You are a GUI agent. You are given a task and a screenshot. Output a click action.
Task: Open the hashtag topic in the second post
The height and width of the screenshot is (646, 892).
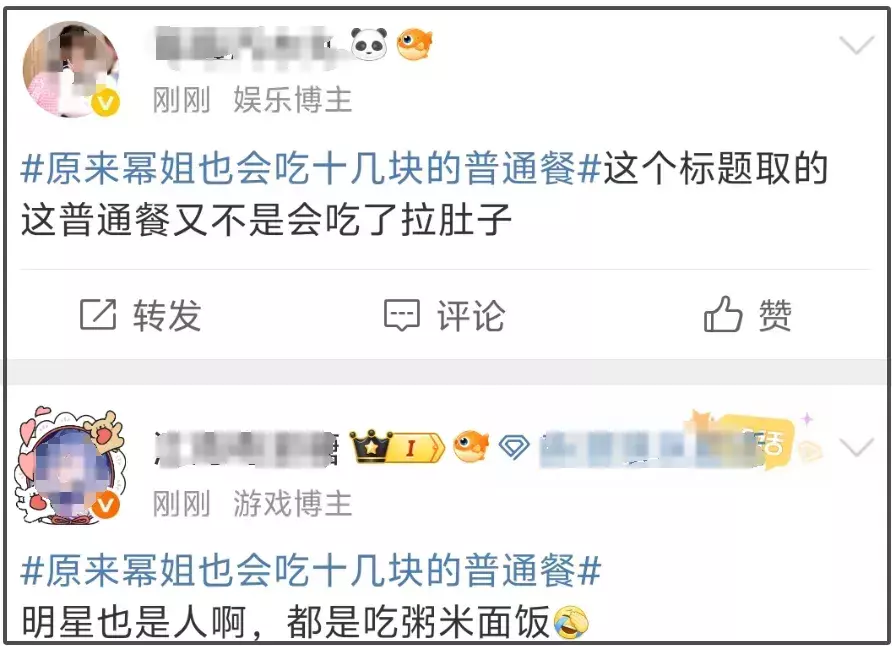click(x=311, y=570)
